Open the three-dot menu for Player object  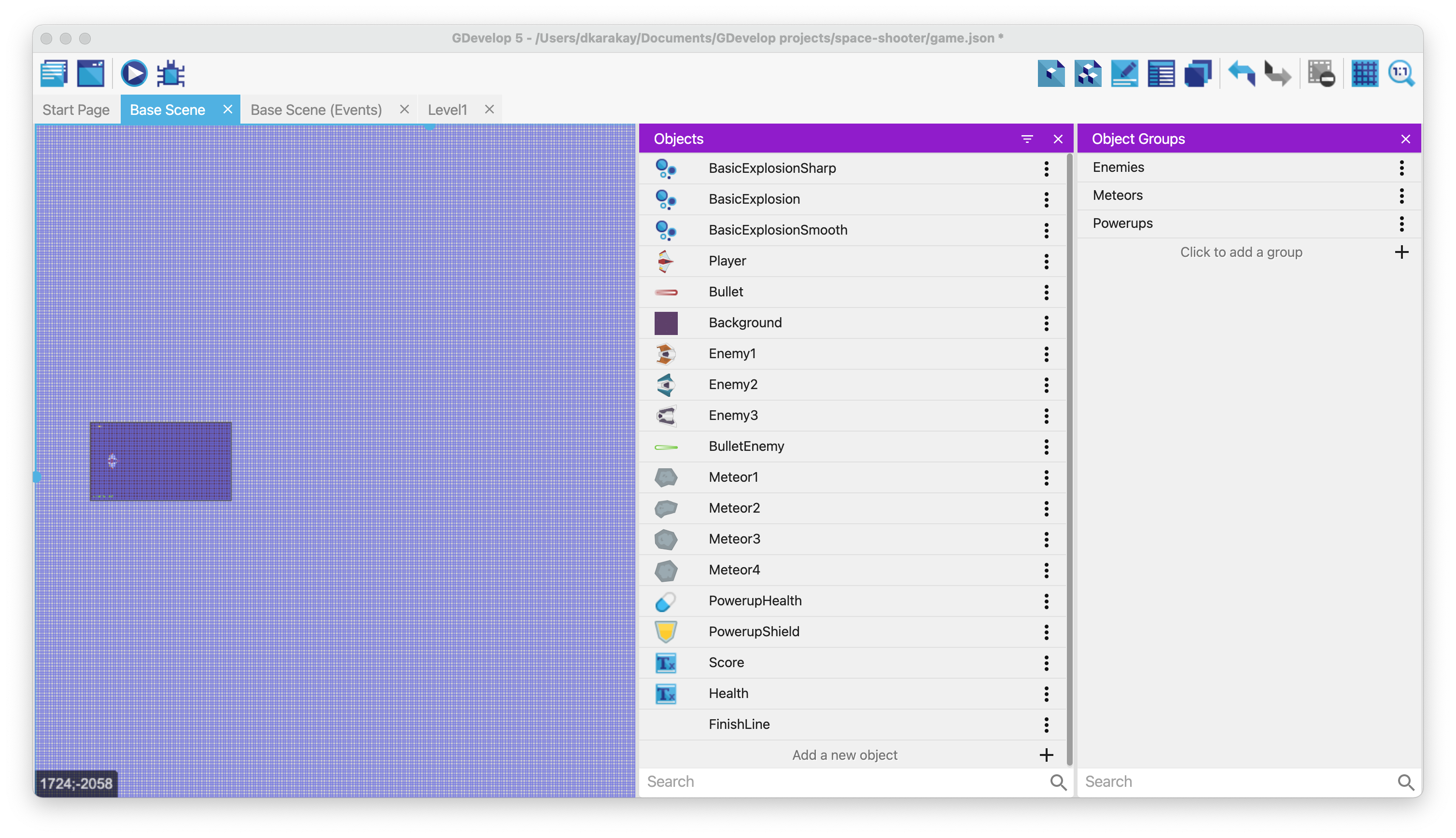tap(1046, 261)
